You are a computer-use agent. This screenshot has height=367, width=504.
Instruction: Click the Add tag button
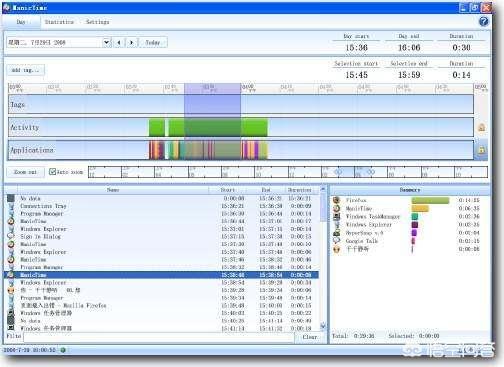tap(25, 70)
